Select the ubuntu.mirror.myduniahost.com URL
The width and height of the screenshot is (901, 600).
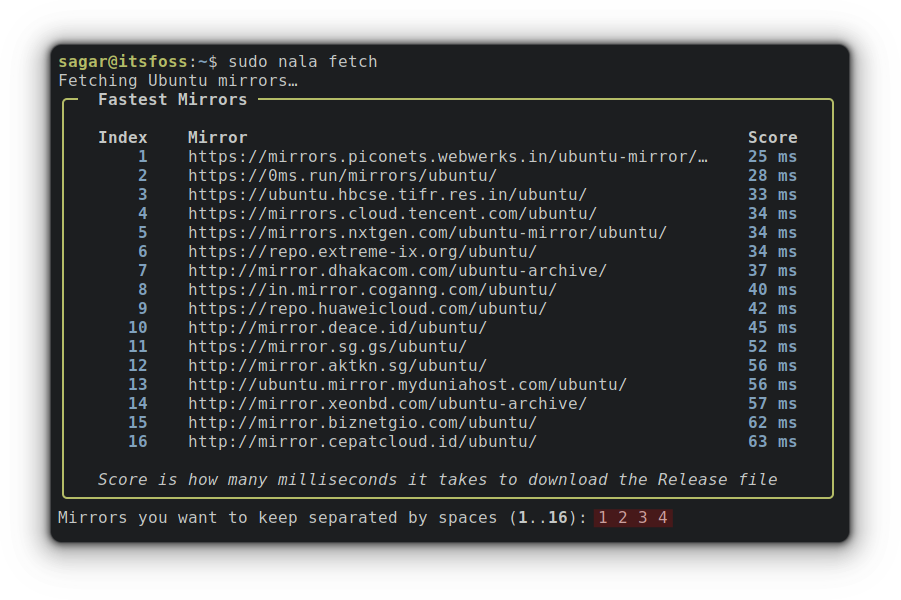tap(407, 384)
